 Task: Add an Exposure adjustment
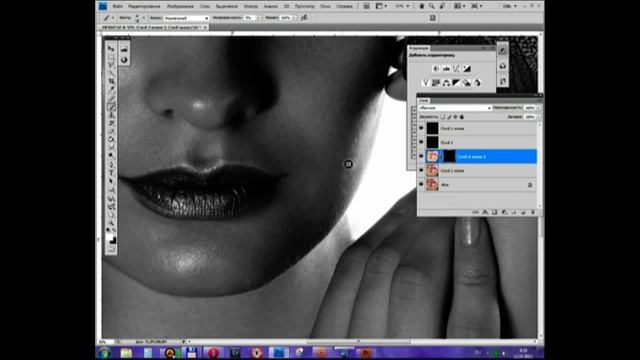(x=467, y=69)
